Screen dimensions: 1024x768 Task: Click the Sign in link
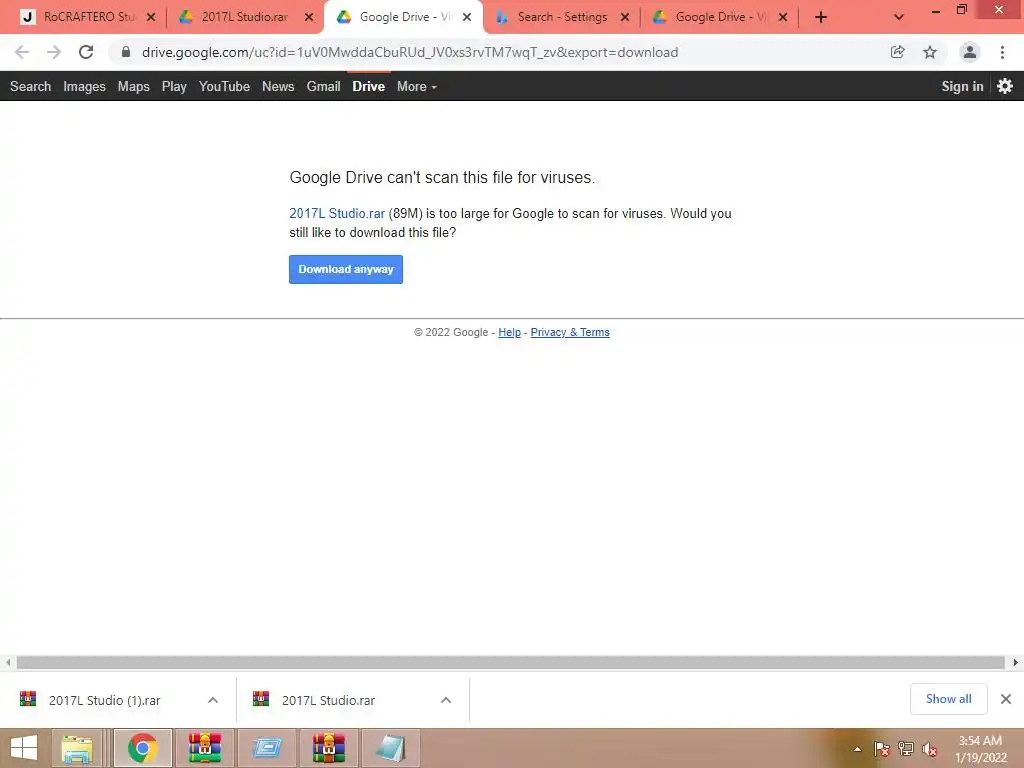coord(962,86)
